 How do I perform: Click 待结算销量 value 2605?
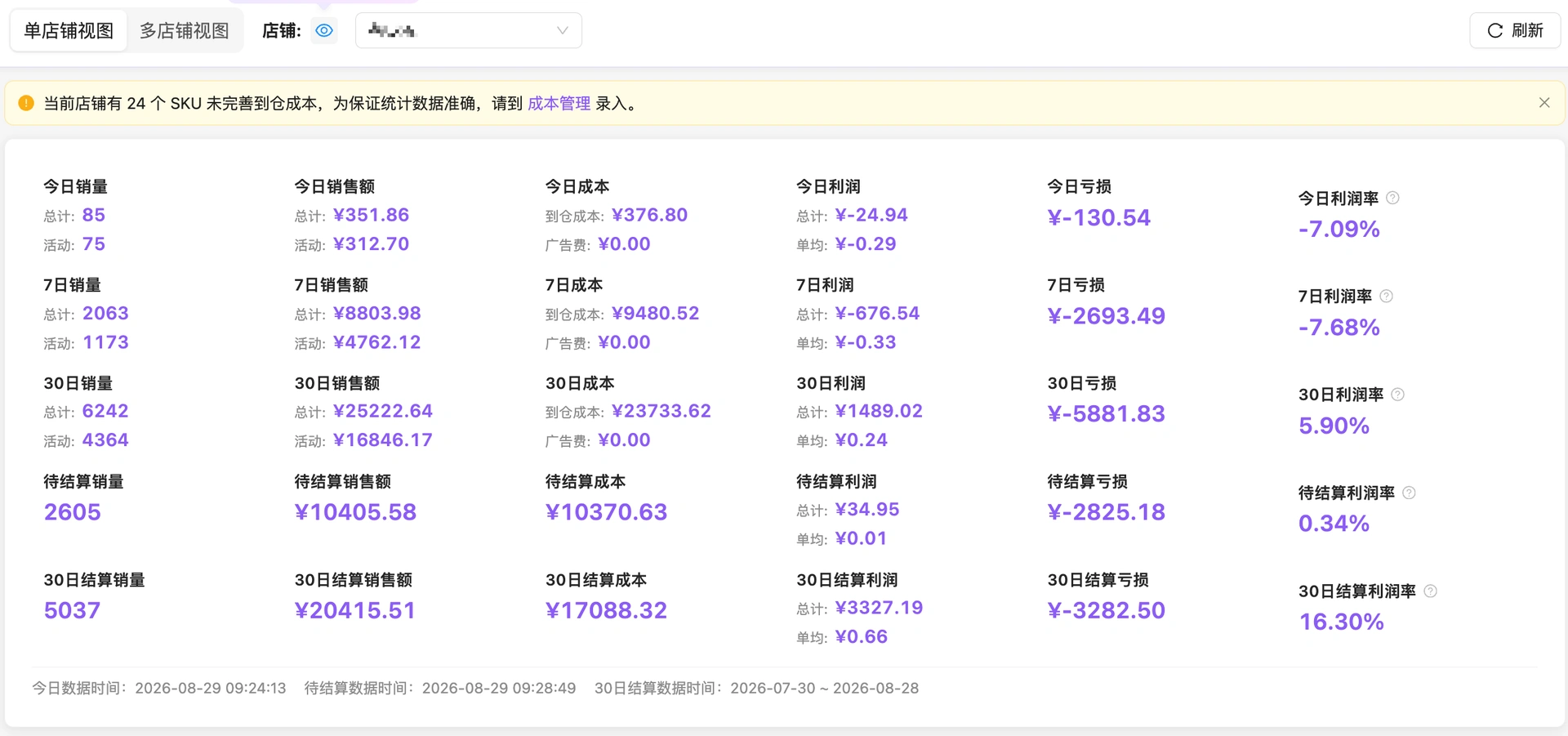pyautogui.click(x=73, y=512)
